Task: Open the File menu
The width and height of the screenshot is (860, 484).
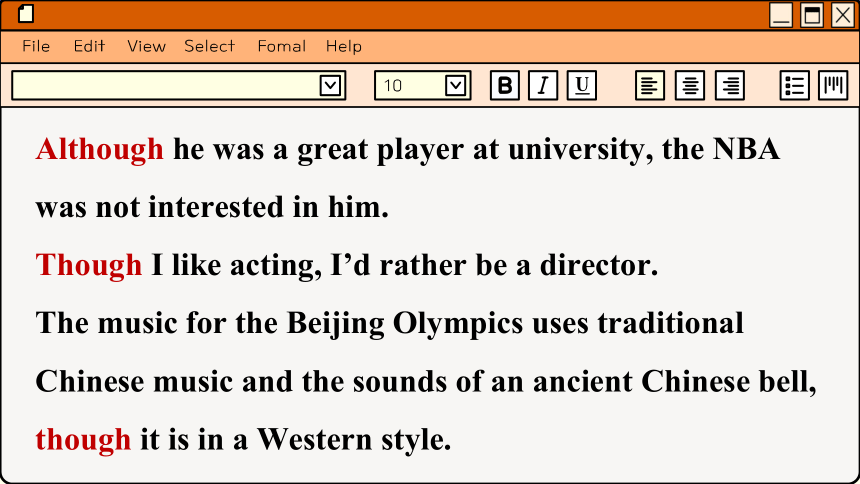Action: [36, 46]
